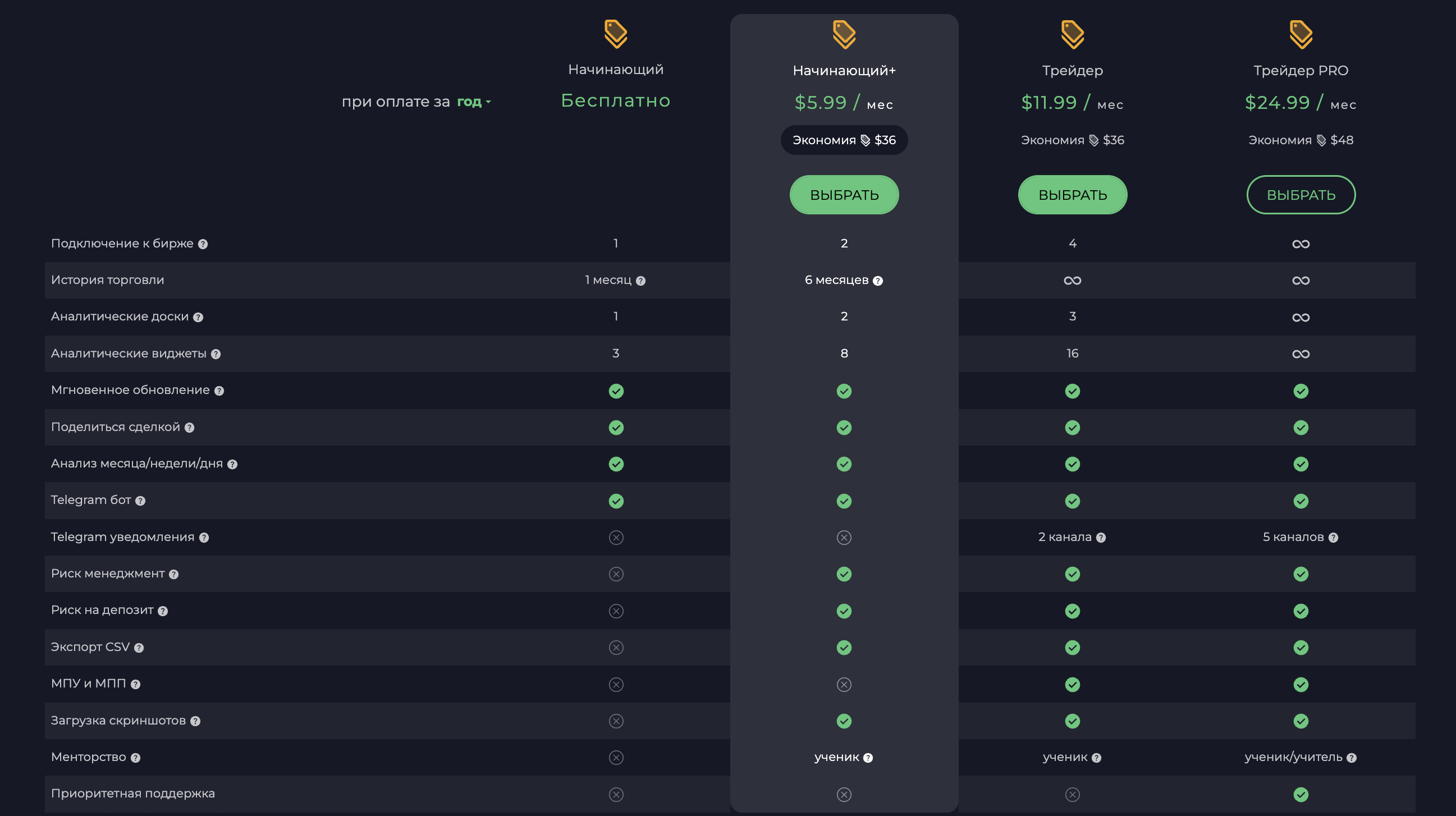Click infinity symbol for Трейдер История торговли
The width and height of the screenshot is (1456, 816).
pos(1072,281)
